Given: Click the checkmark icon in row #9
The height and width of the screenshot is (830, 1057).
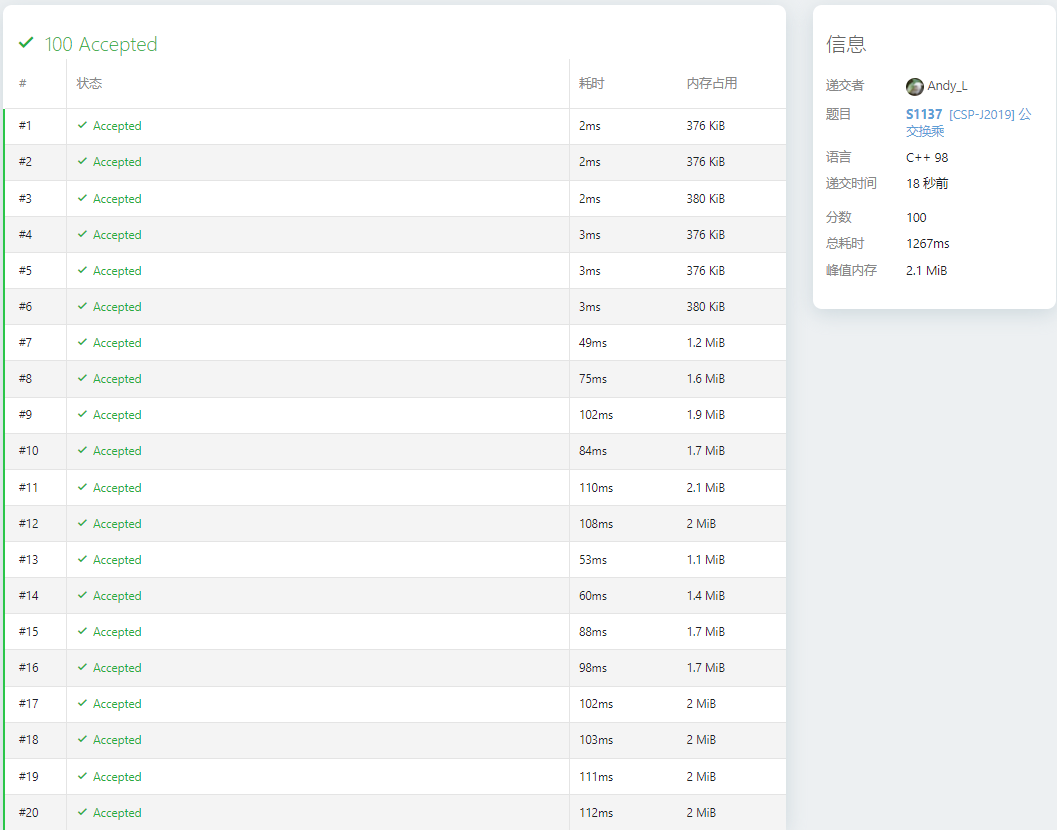Looking at the screenshot, I should [82, 414].
